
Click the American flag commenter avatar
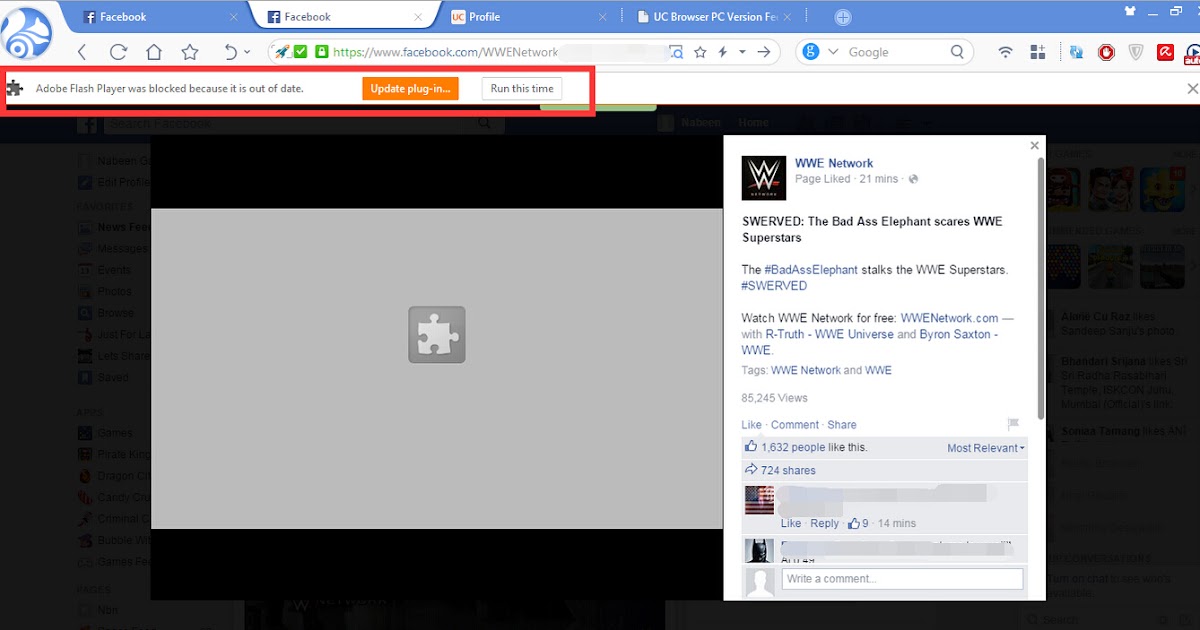pyautogui.click(x=760, y=500)
